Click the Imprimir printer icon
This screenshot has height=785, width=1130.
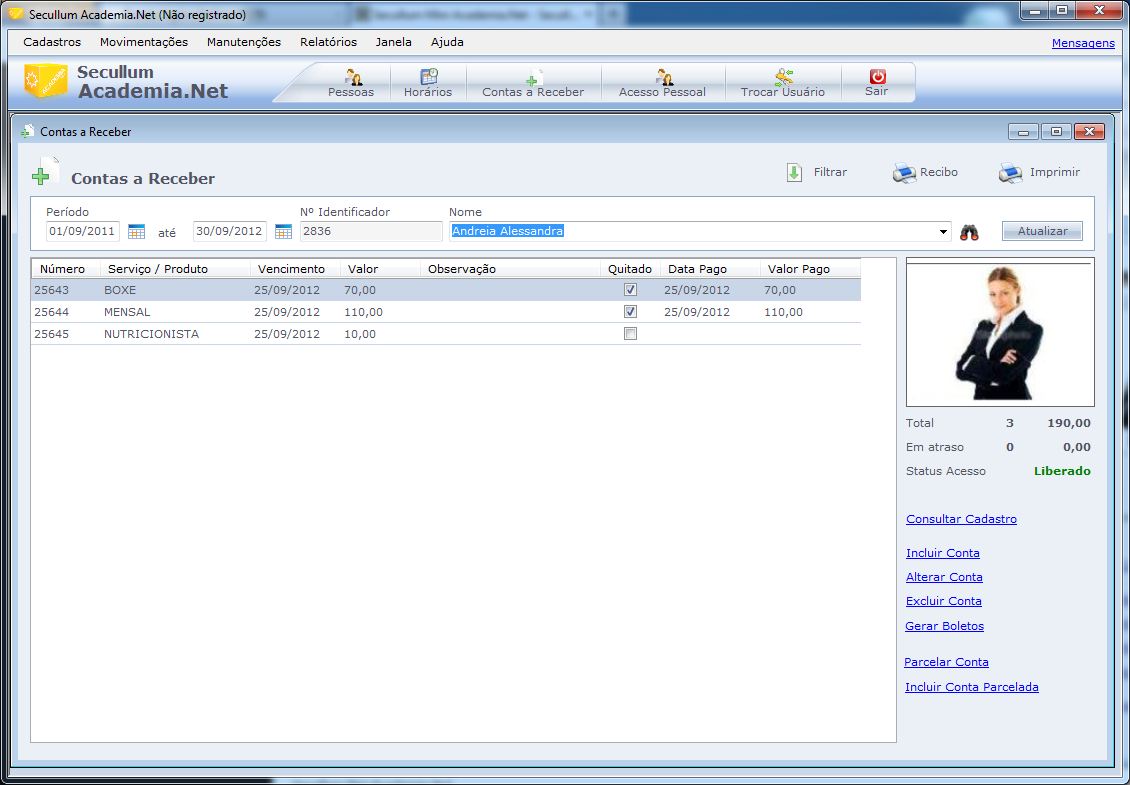click(1010, 173)
